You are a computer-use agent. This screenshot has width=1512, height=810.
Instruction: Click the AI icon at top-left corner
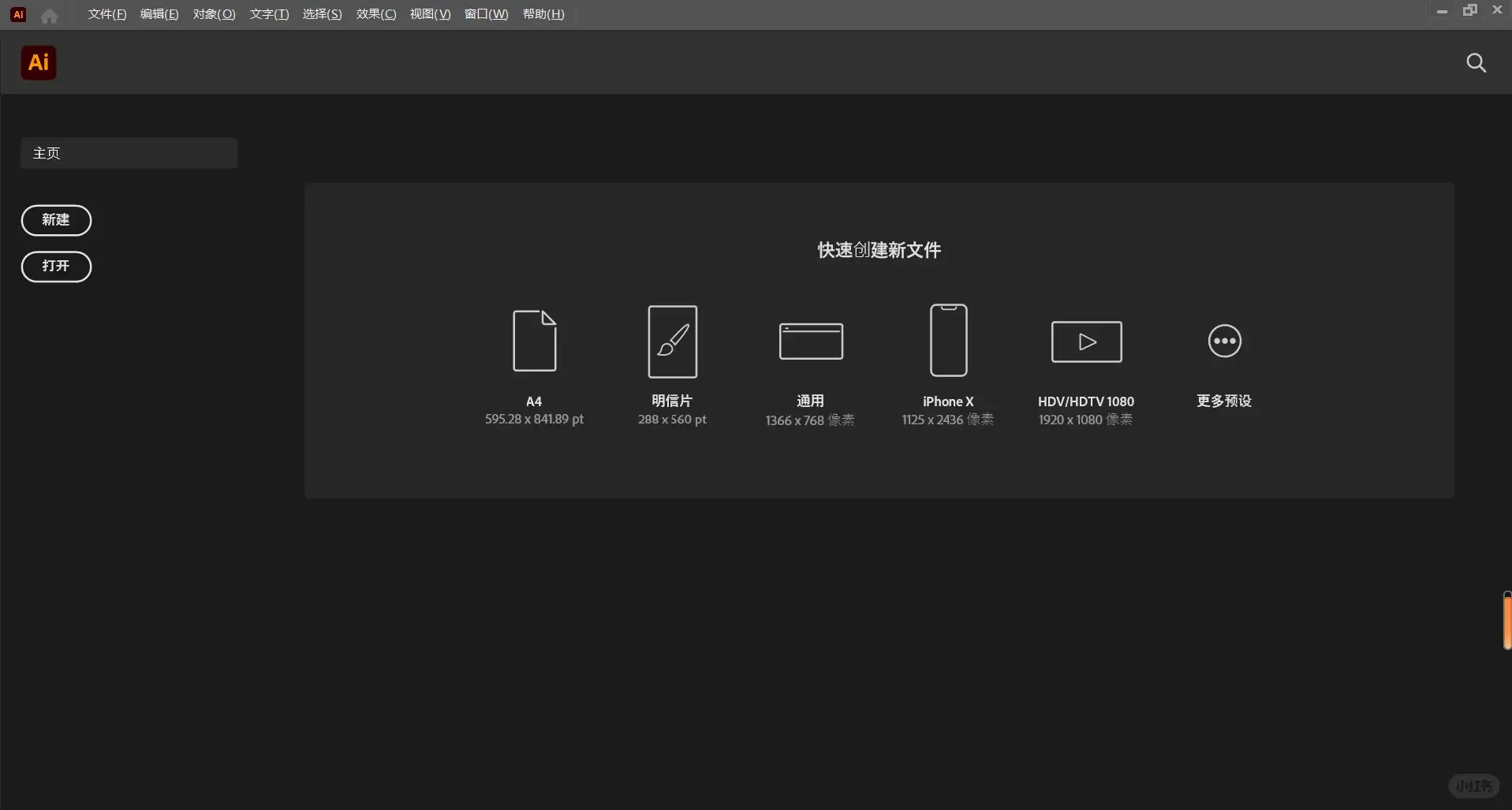point(17,13)
